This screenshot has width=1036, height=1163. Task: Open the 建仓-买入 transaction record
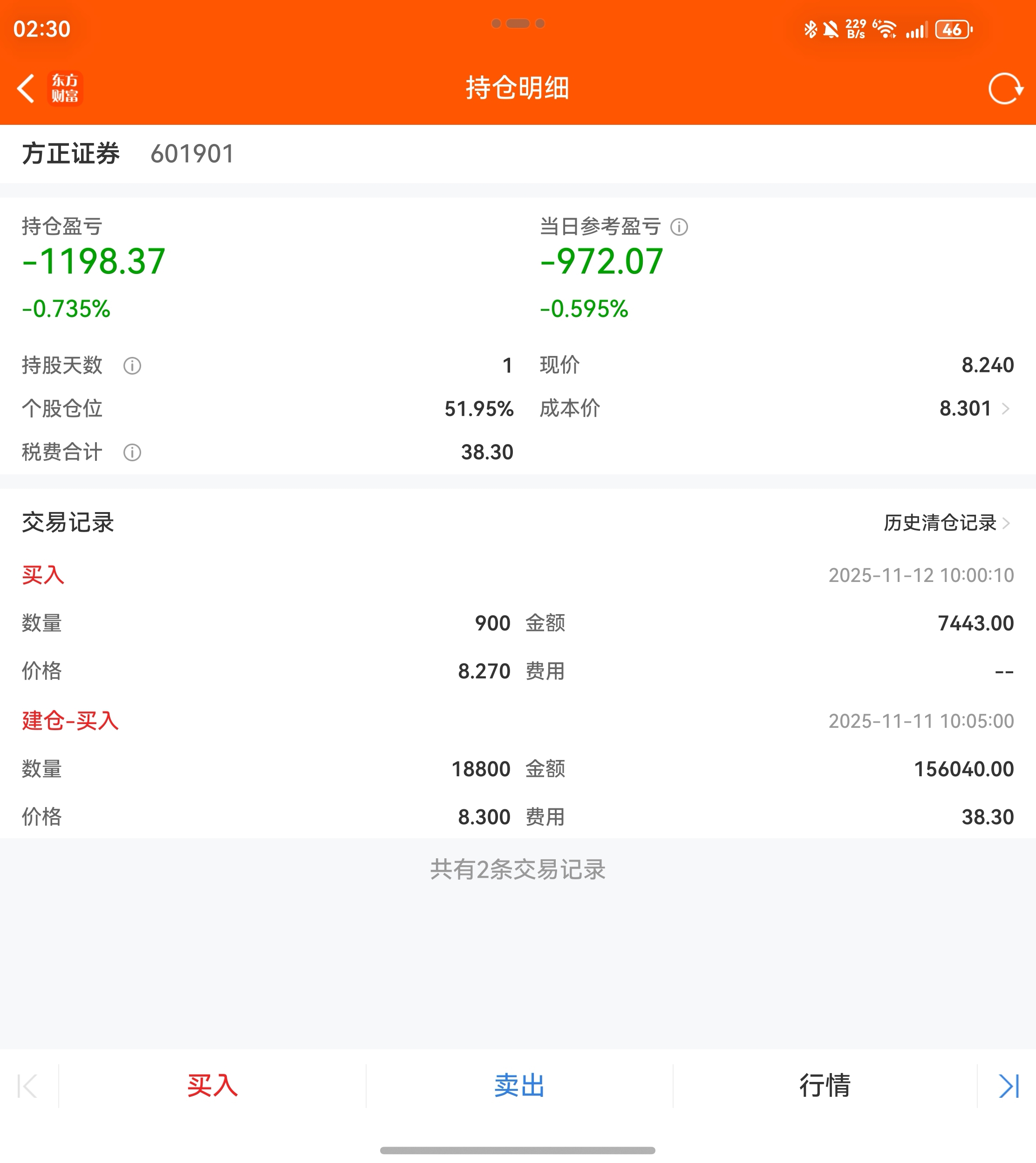click(71, 721)
